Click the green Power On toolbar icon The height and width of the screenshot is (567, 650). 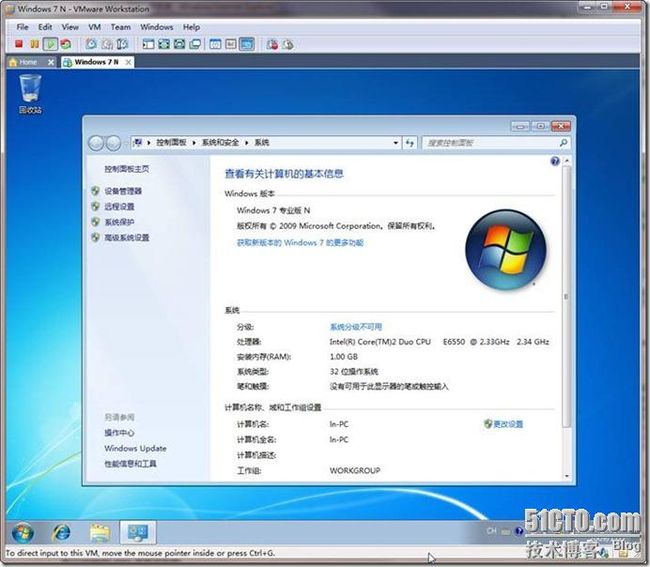pyautogui.click(x=50, y=44)
